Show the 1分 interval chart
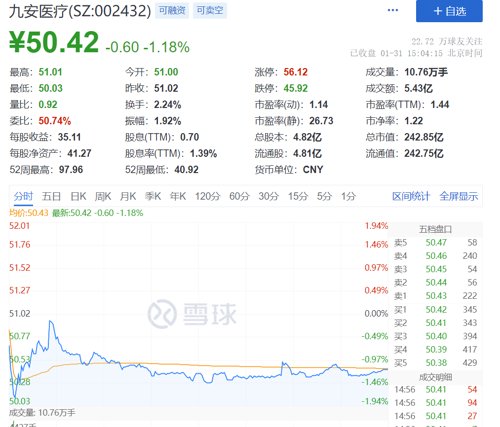This screenshot has height=427, width=500. point(349,196)
